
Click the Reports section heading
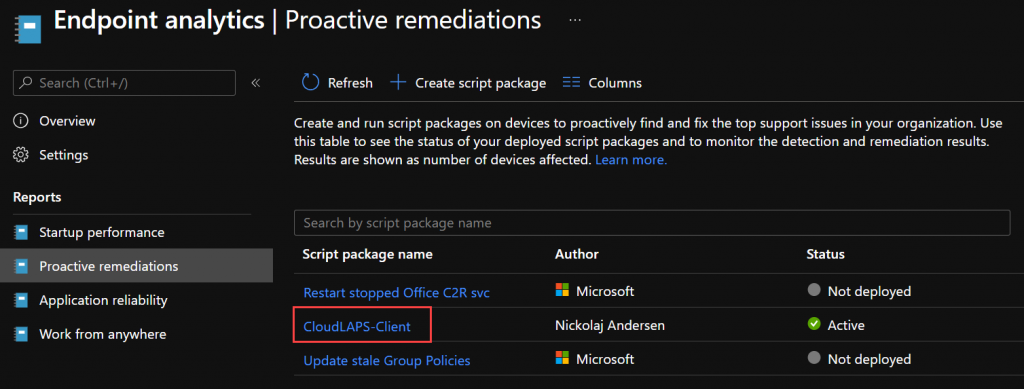tap(37, 197)
